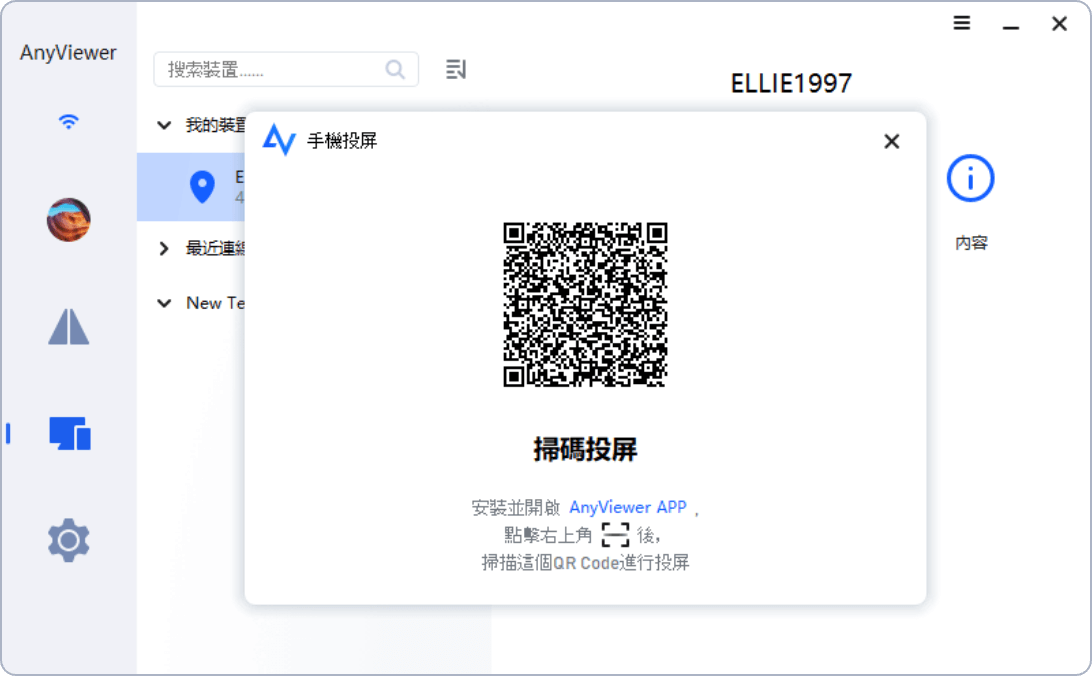Click the AnyViewer logo in dialog header
The image size is (1092, 676).
click(x=279, y=141)
